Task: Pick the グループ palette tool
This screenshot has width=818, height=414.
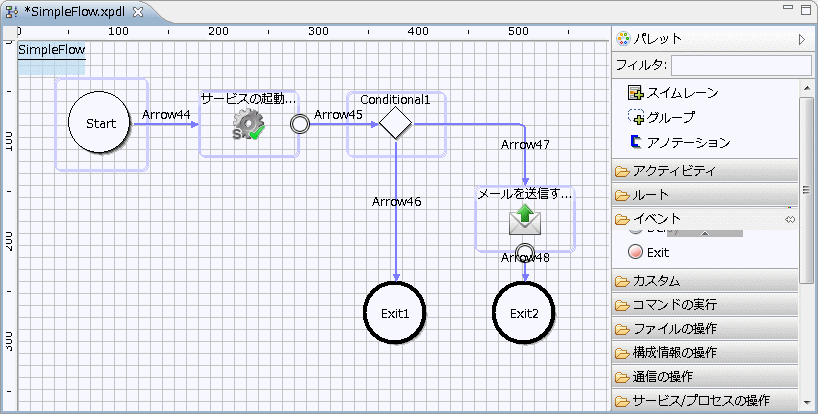Action: pyautogui.click(x=661, y=117)
